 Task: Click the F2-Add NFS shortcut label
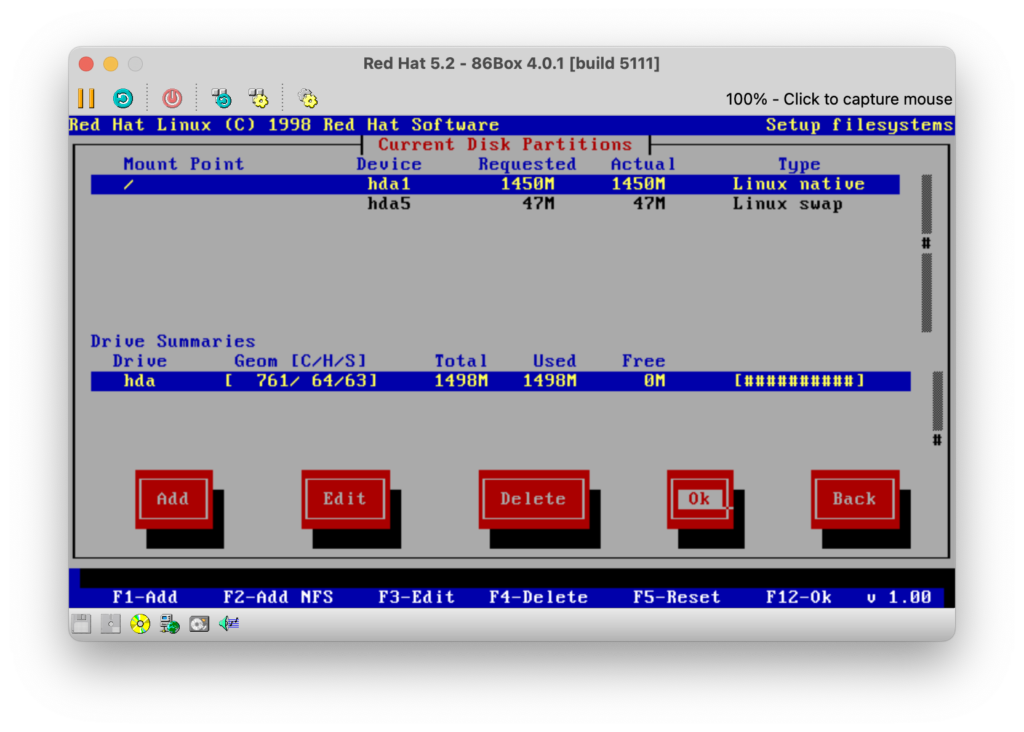278,597
